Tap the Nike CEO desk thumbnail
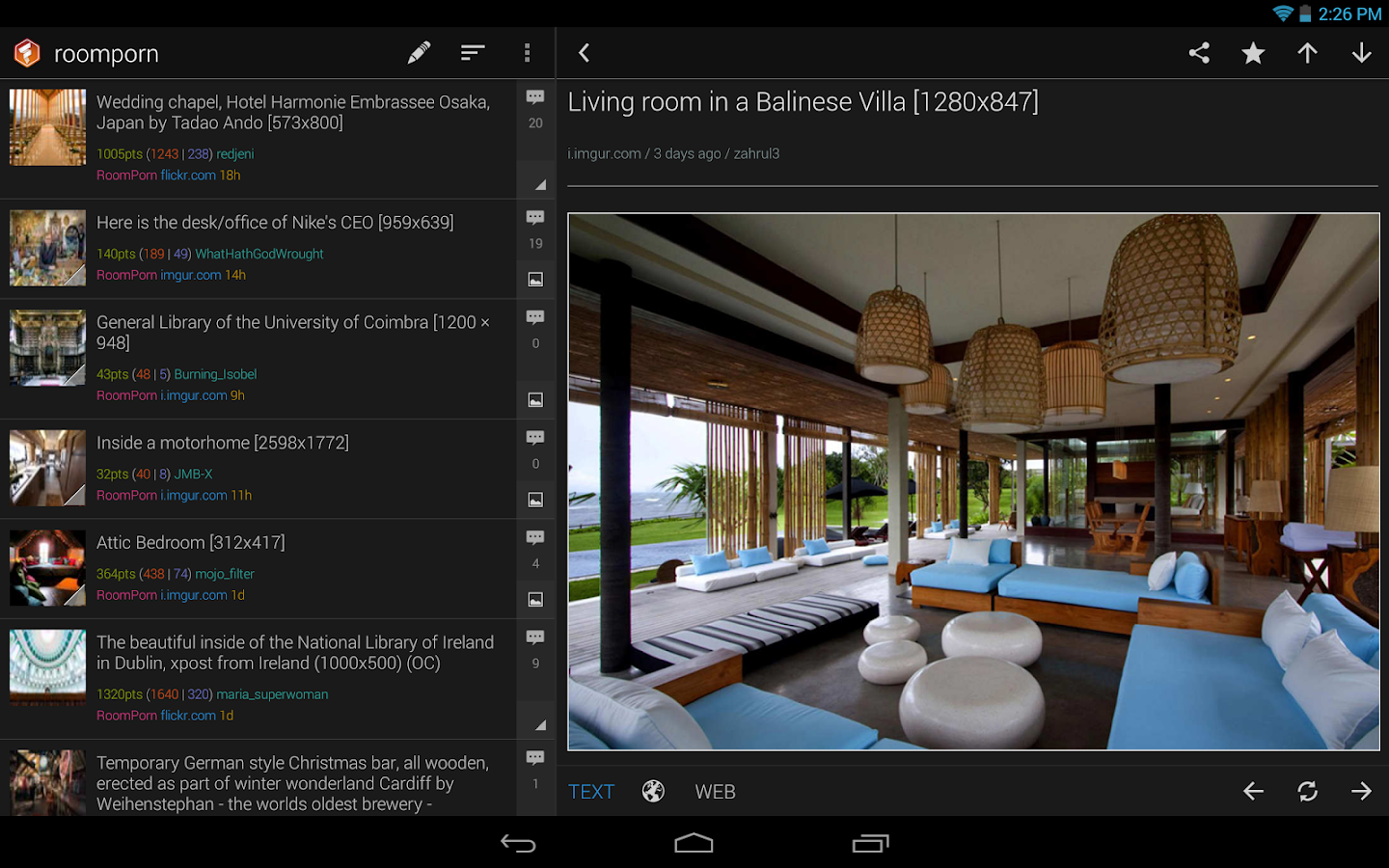 [47, 248]
